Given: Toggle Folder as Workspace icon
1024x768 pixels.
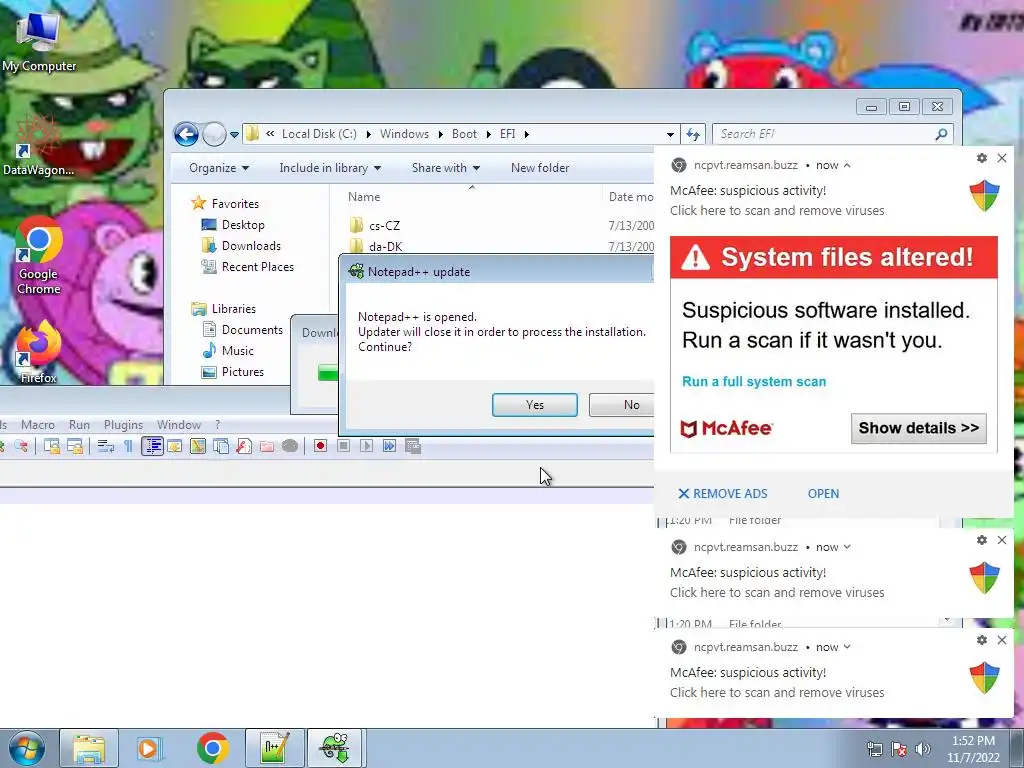Looking at the screenshot, I should point(267,447).
